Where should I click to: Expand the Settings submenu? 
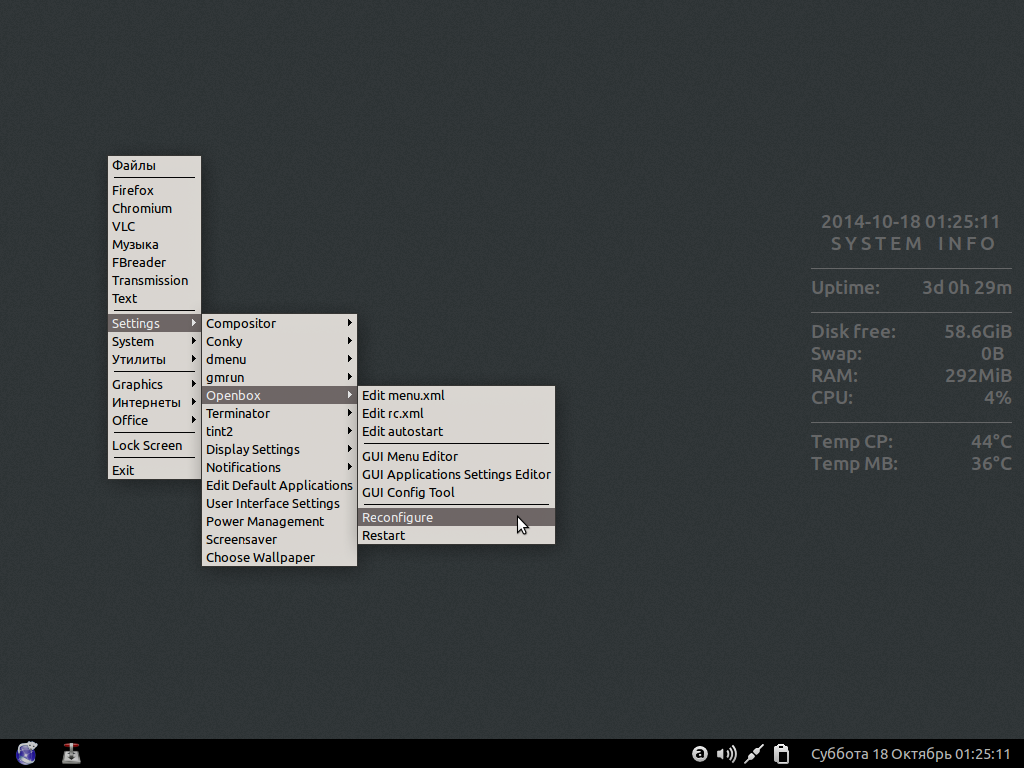coord(154,323)
